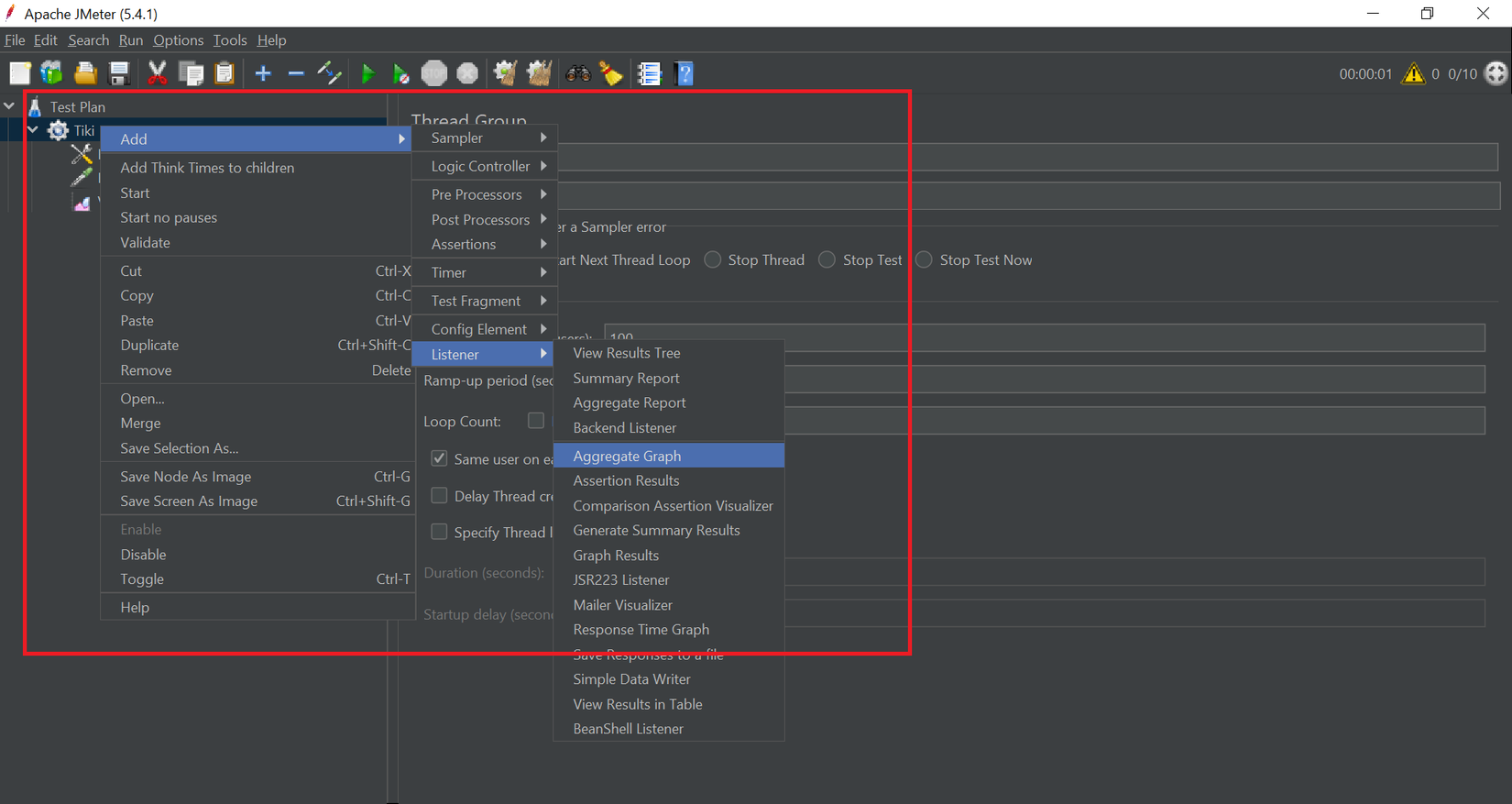1512x804 pixels.
Task: Click the Help question mark toolbar icon
Action: point(685,73)
